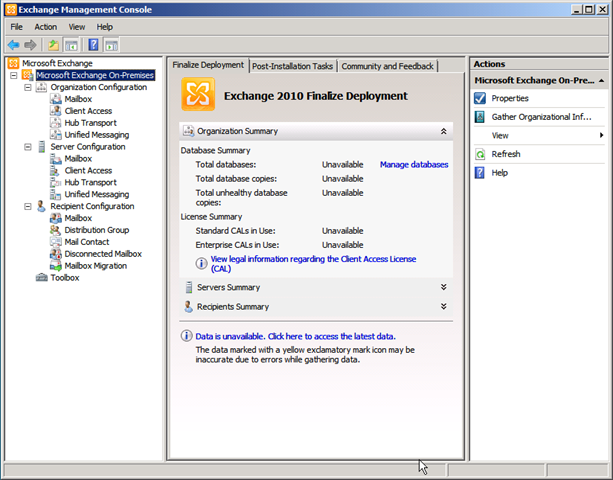Collapse the Organization Configuration node
The height and width of the screenshot is (480, 613).
(28, 87)
